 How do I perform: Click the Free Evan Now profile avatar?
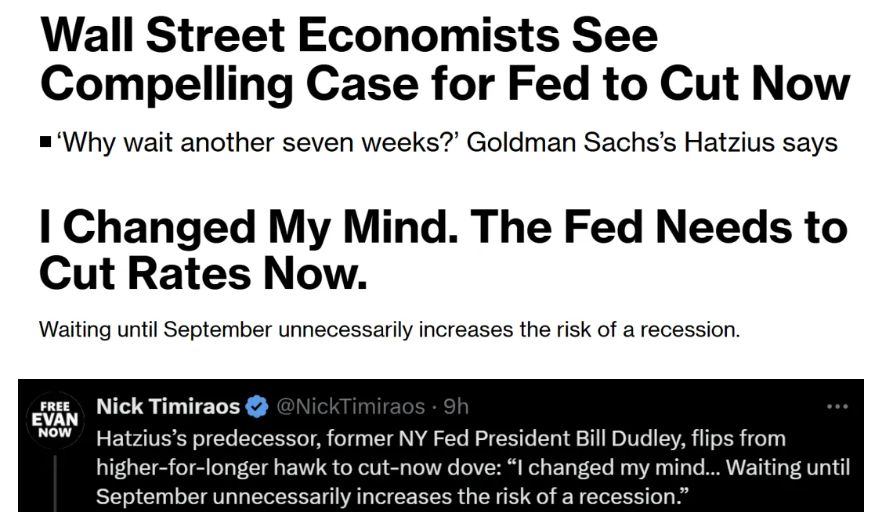coord(55,420)
